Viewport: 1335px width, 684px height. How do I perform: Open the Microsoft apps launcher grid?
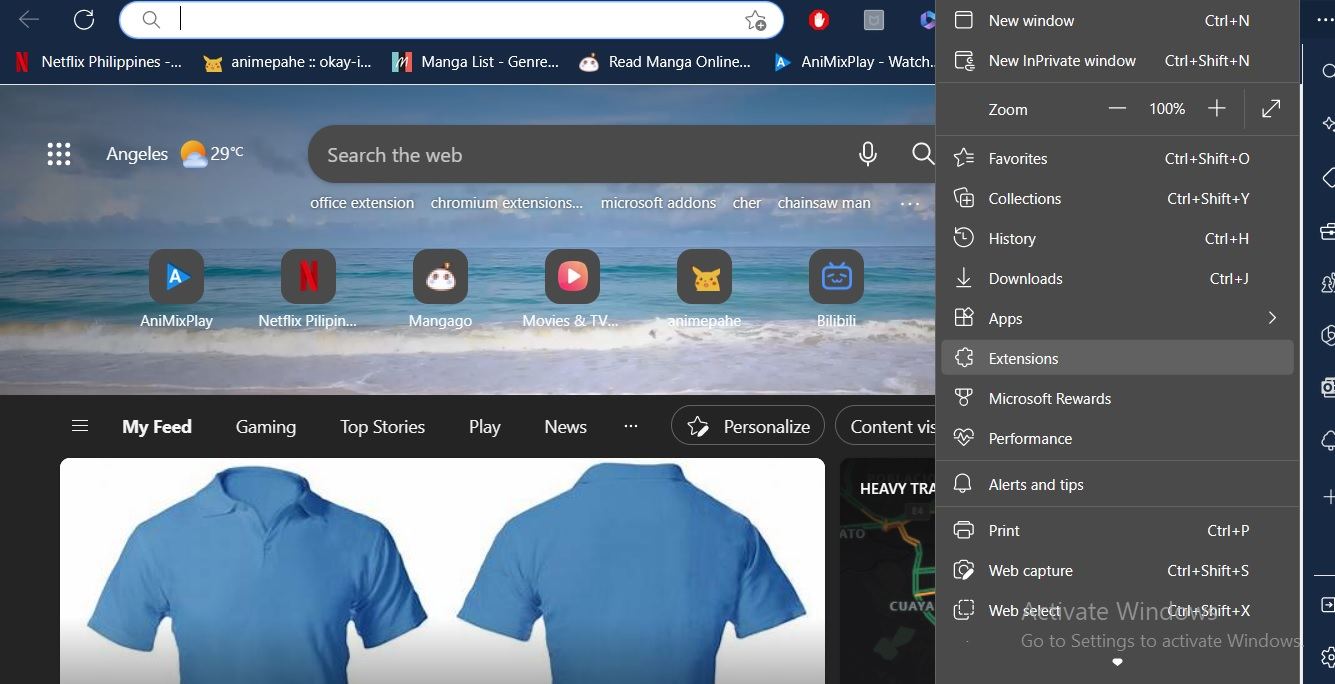coord(59,154)
